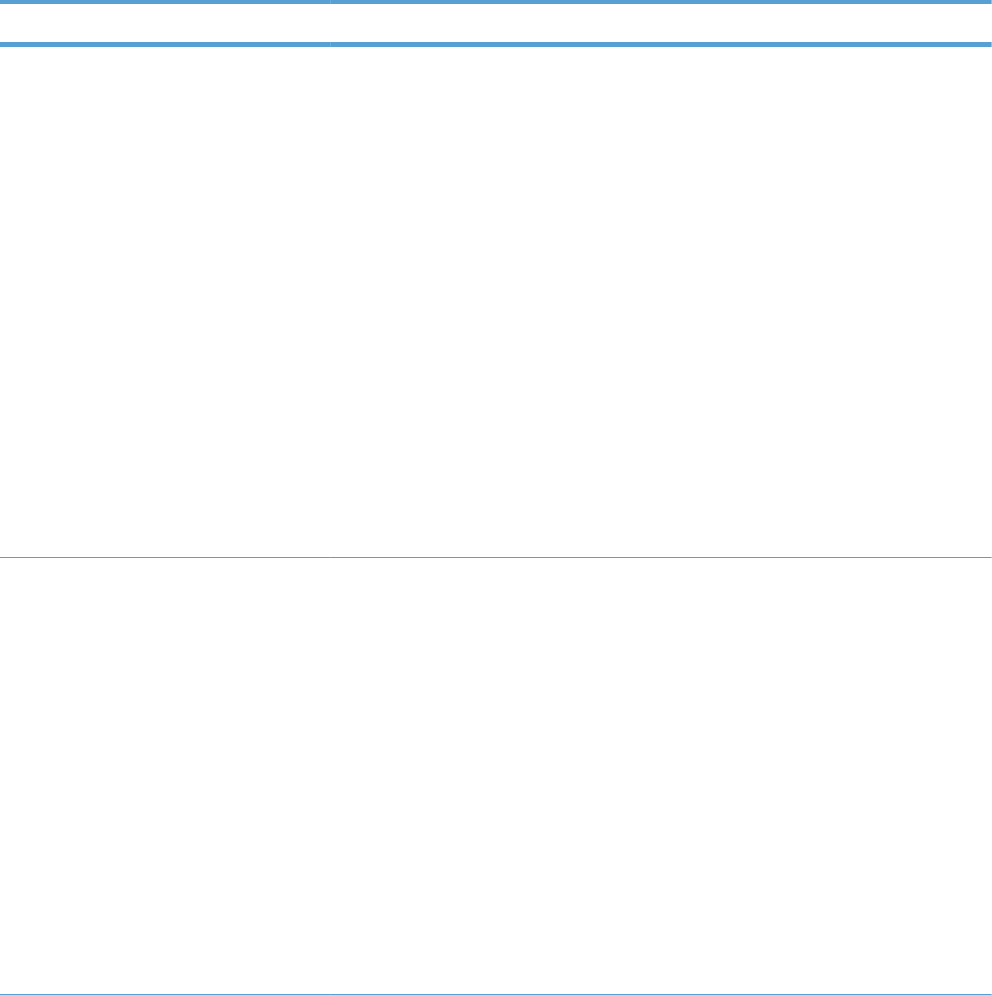The width and height of the screenshot is (992, 995).
Task: Click thick blue underline beneath left header
Action: pos(164,44)
